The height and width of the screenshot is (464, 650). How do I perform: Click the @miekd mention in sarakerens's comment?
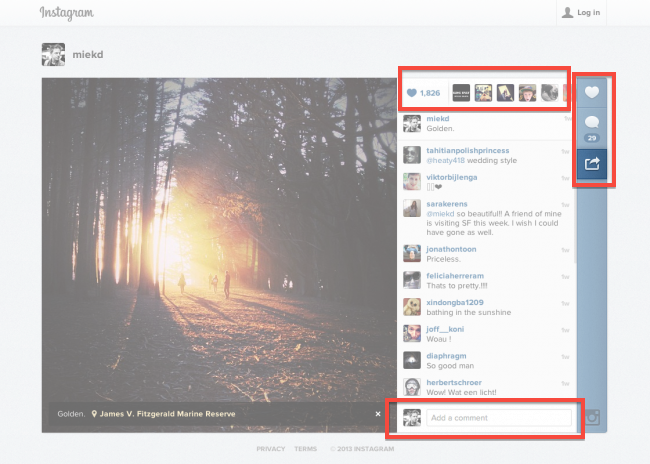pos(440,214)
